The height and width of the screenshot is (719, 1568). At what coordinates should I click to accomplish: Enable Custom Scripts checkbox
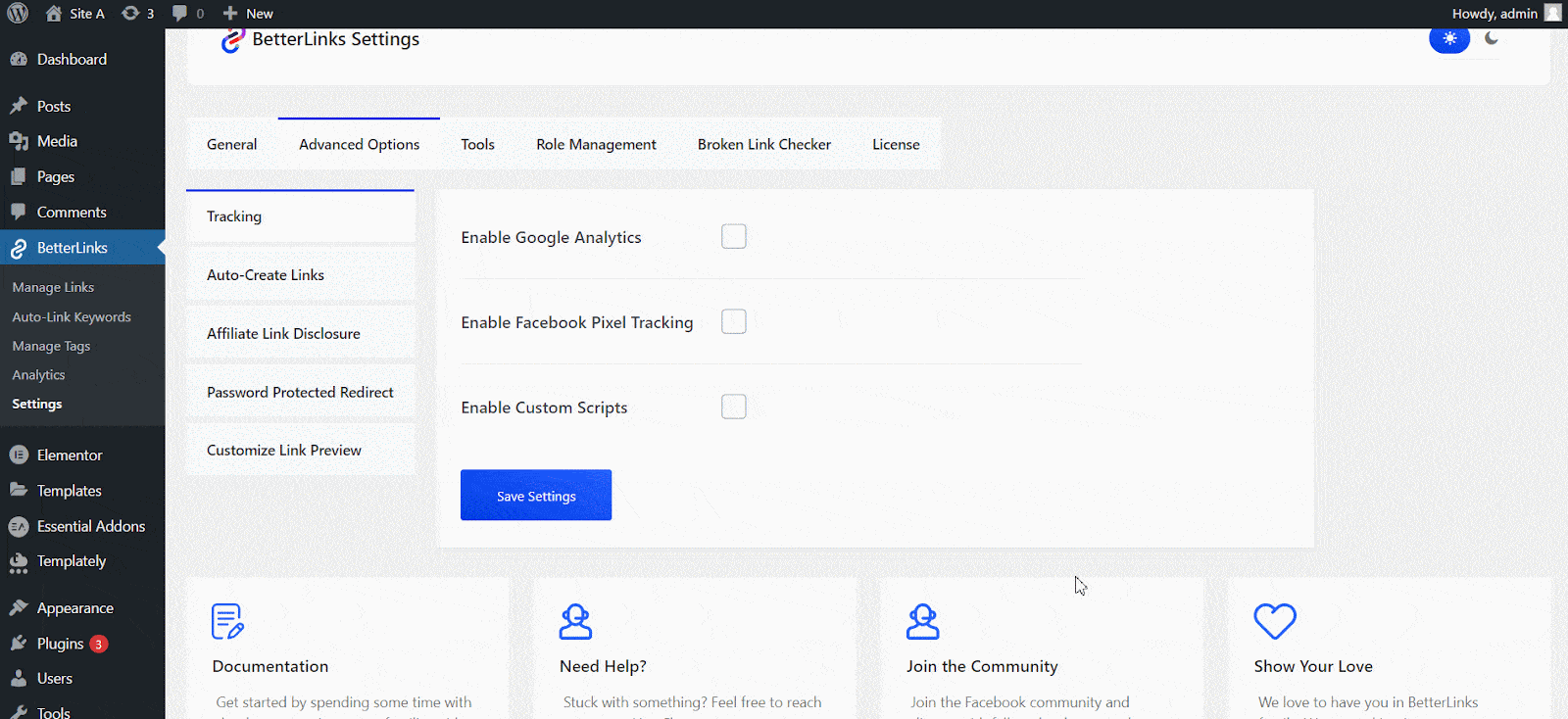734,407
